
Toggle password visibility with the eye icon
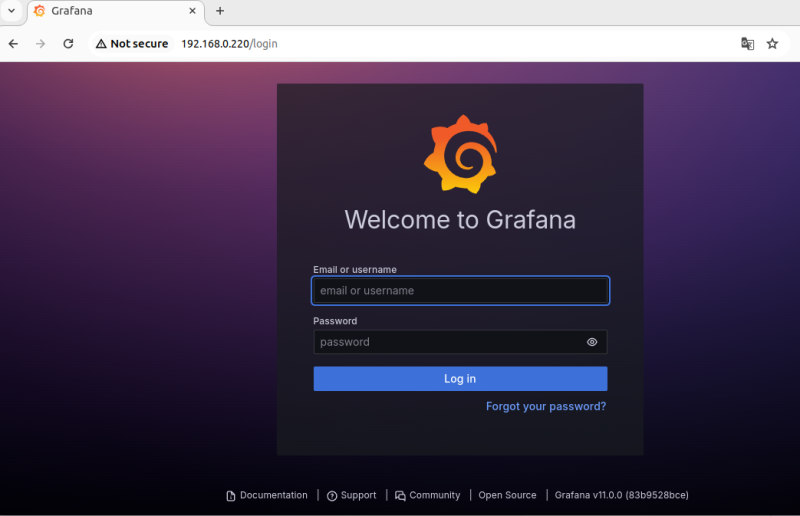point(592,342)
